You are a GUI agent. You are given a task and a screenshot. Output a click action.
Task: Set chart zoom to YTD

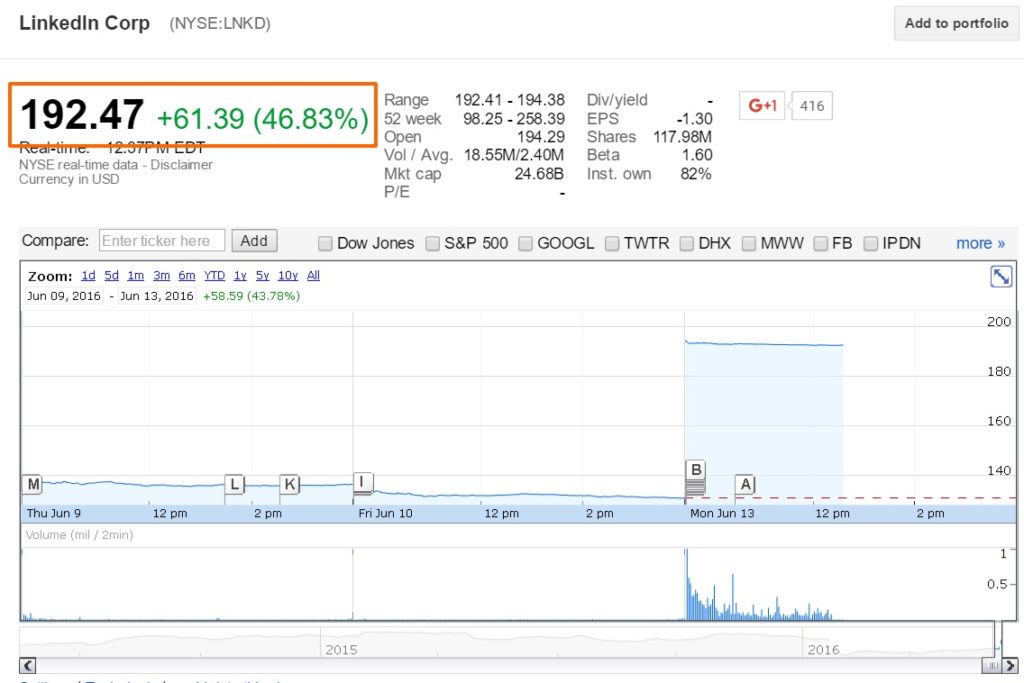point(214,276)
